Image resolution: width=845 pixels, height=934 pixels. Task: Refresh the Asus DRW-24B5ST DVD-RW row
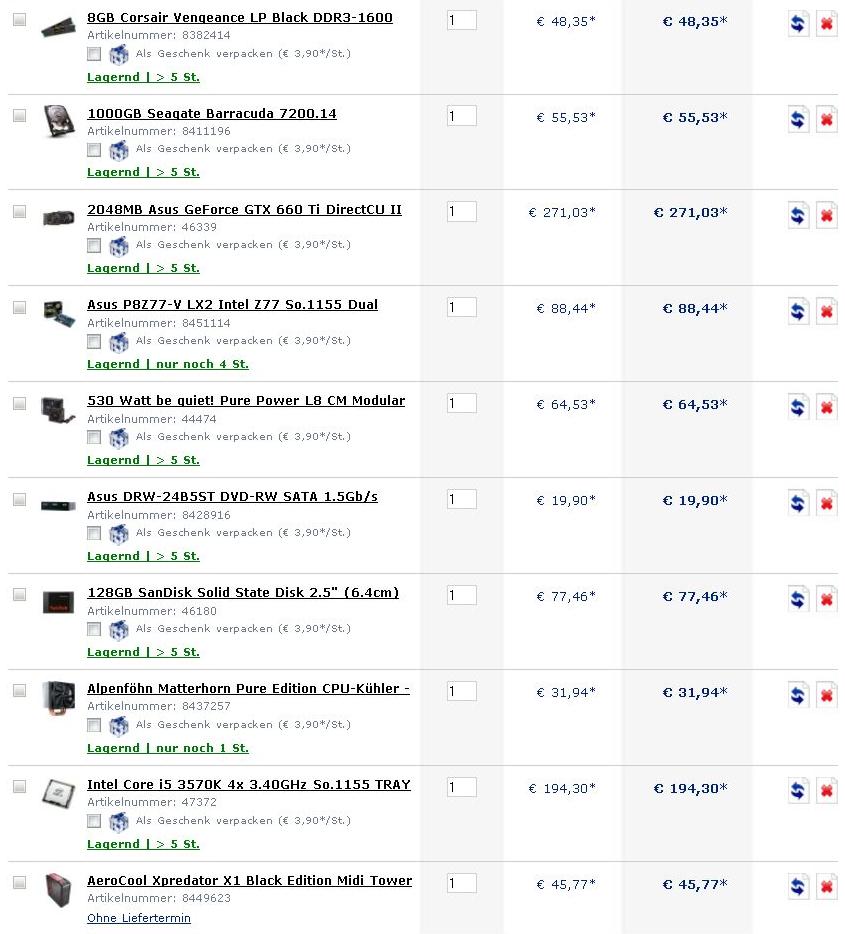(798, 504)
